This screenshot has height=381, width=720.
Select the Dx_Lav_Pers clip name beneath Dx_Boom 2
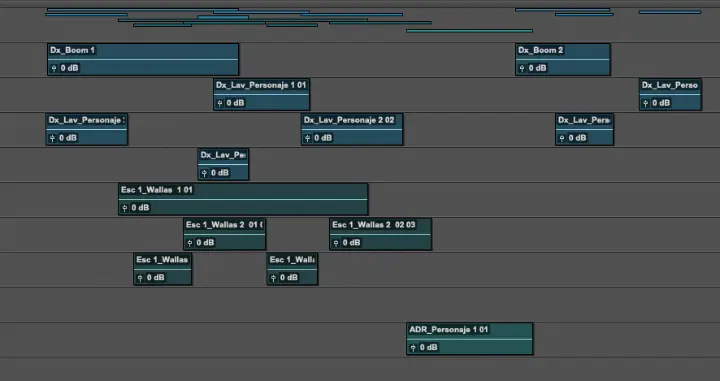(x=584, y=120)
